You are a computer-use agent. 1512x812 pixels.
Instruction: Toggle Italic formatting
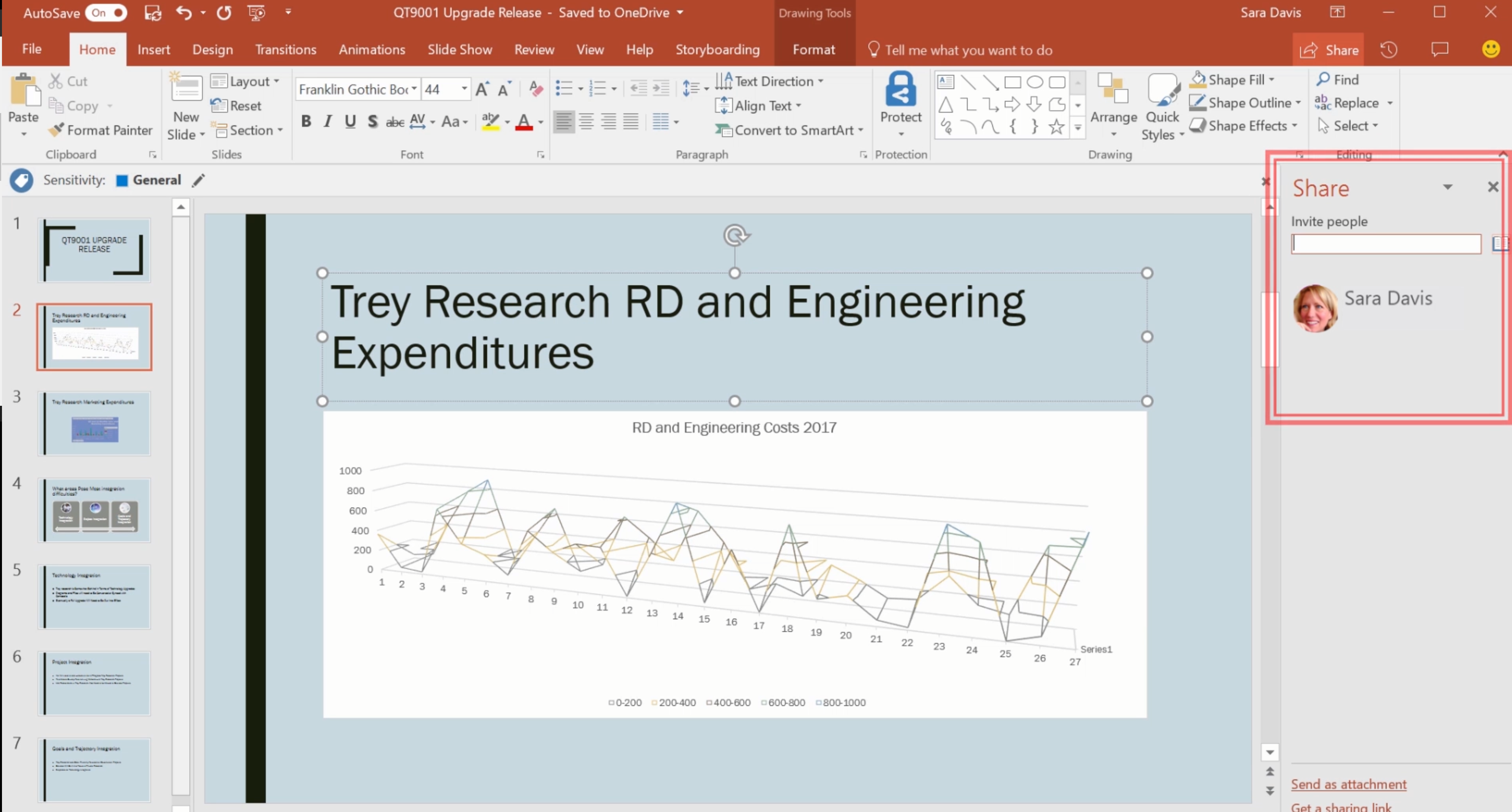pos(328,121)
